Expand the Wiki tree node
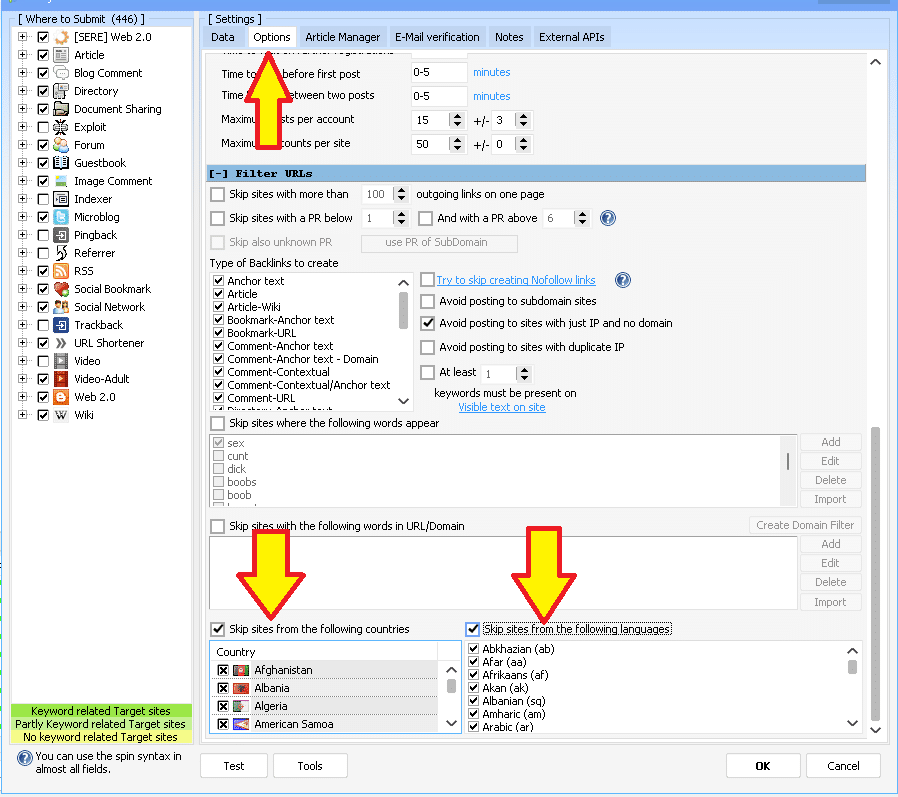Screen dimensions: 898x797 click(22, 415)
